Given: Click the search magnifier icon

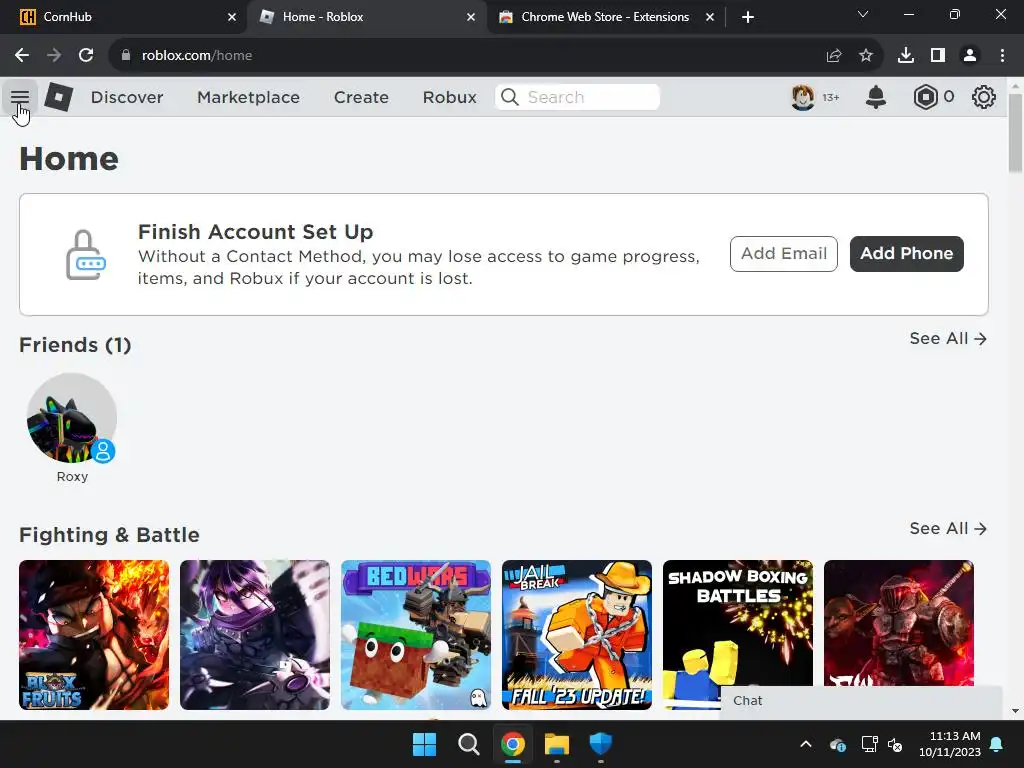Looking at the screenshot, I should pyautogui.click(x=509, y=97).
